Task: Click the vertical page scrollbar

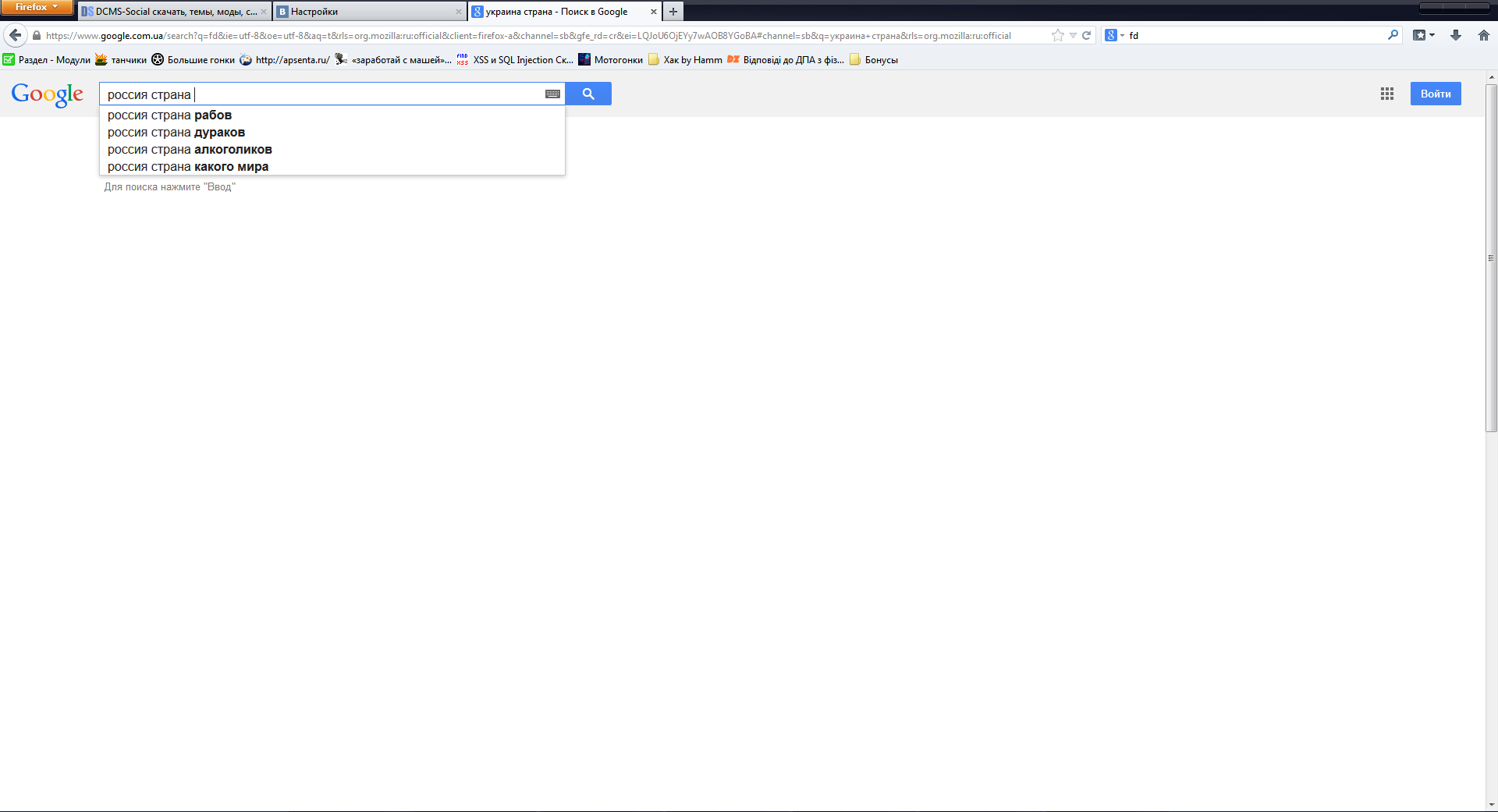Action: [1491, 257]
